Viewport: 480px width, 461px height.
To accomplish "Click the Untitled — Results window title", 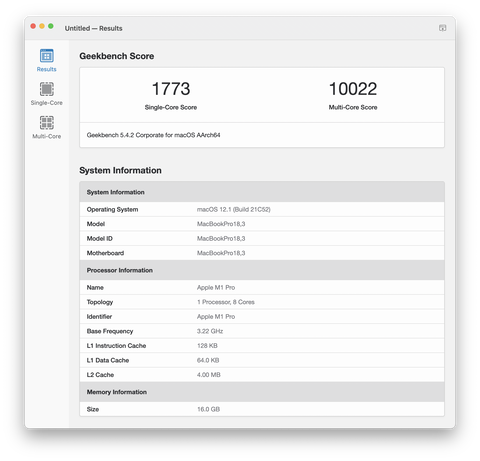I will click(x=94, y=28).
